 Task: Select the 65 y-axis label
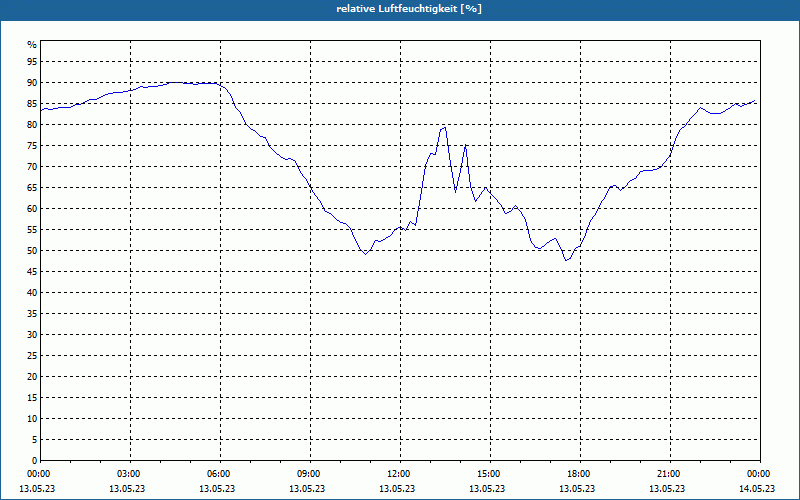coord(32,188)
